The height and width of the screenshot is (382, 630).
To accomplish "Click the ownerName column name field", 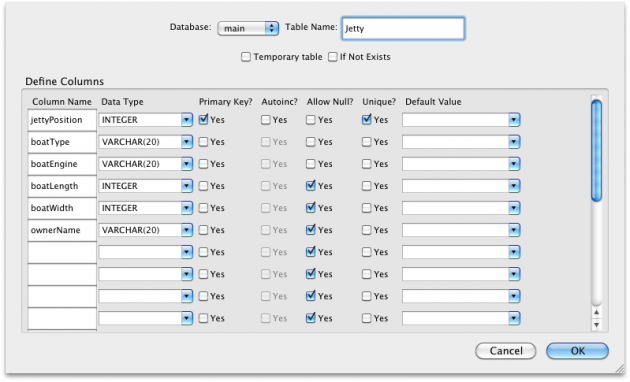I will pos(62,230).
